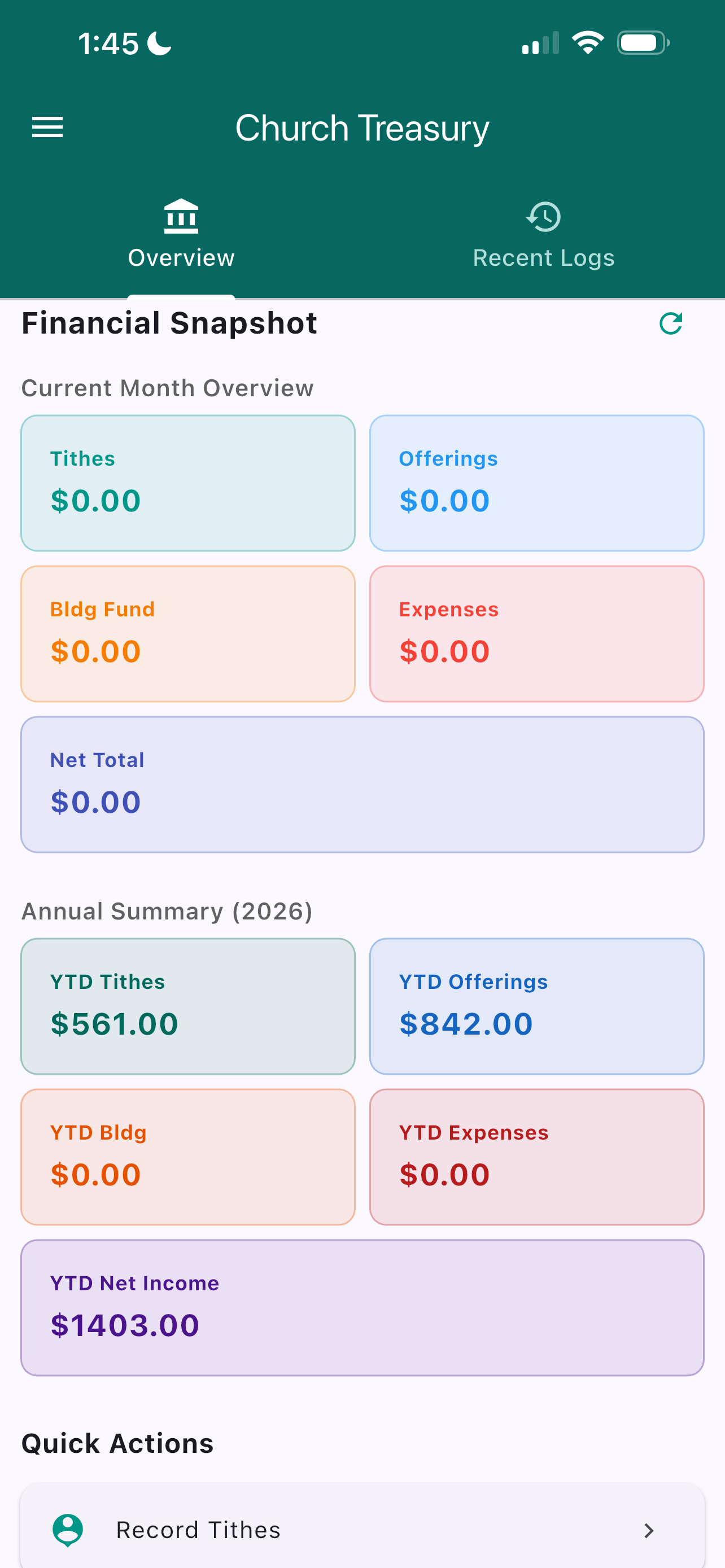
Task: Tap the history clock icon
Action: (x=543, y=217)
